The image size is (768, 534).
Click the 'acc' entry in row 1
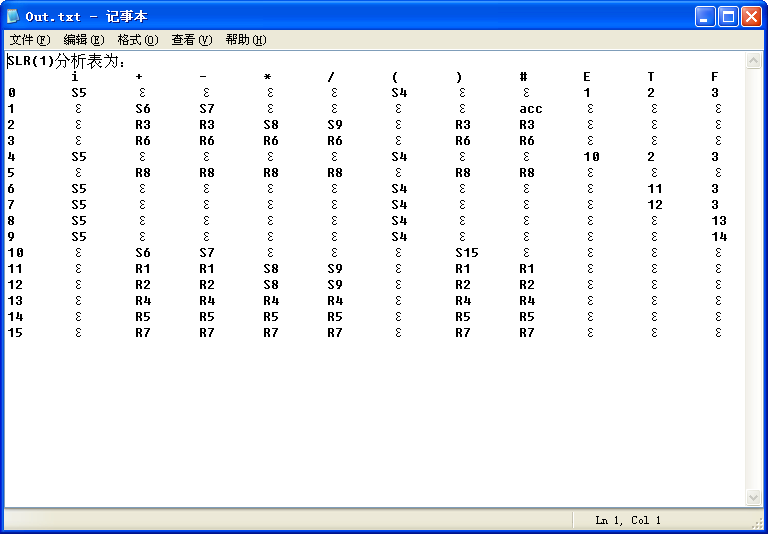point(531,109)
